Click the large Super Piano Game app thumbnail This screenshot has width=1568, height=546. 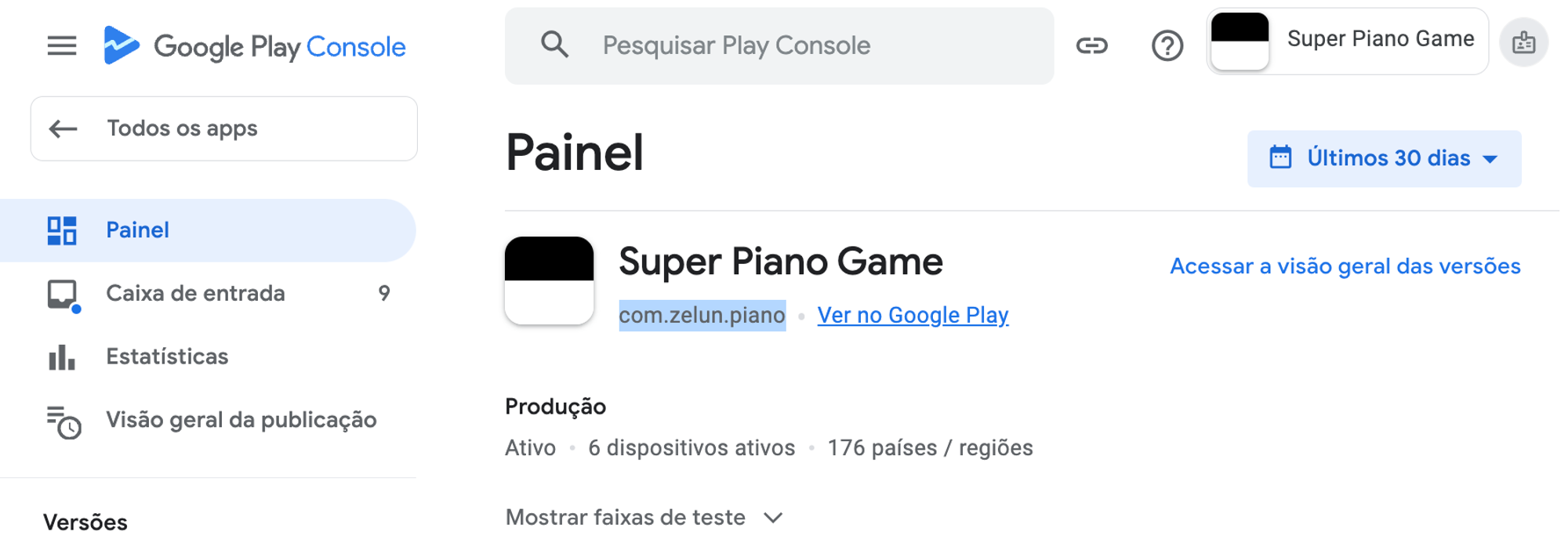point(549,280)
